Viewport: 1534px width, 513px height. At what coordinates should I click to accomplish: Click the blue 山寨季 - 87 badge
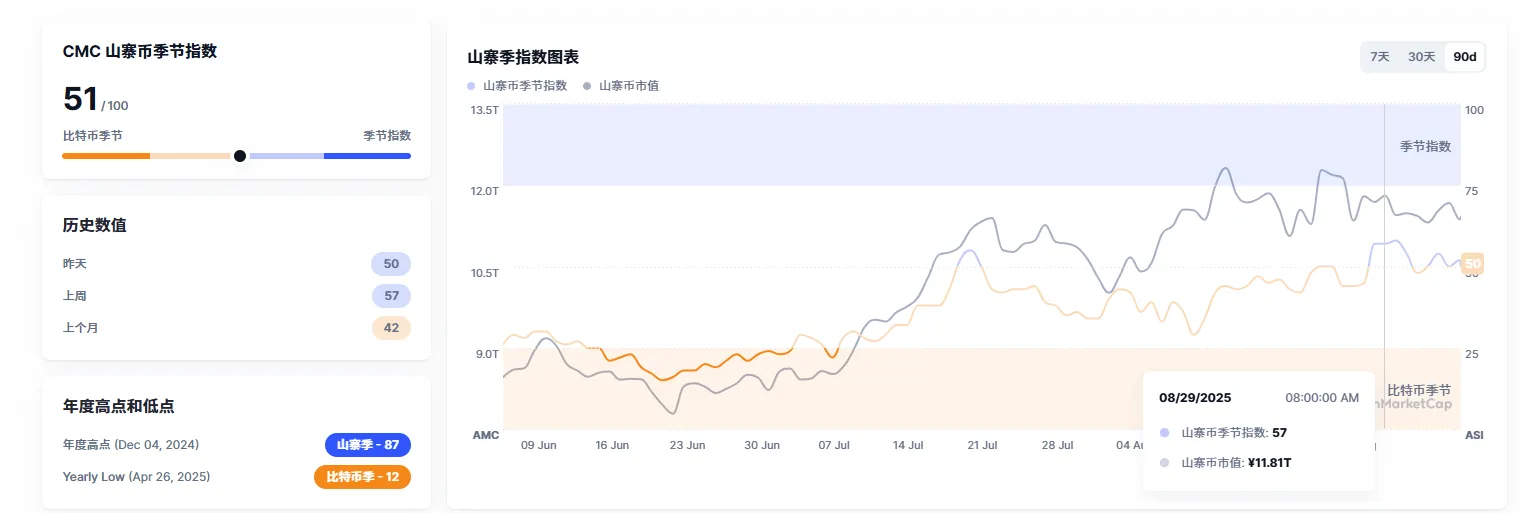point(368,445)
